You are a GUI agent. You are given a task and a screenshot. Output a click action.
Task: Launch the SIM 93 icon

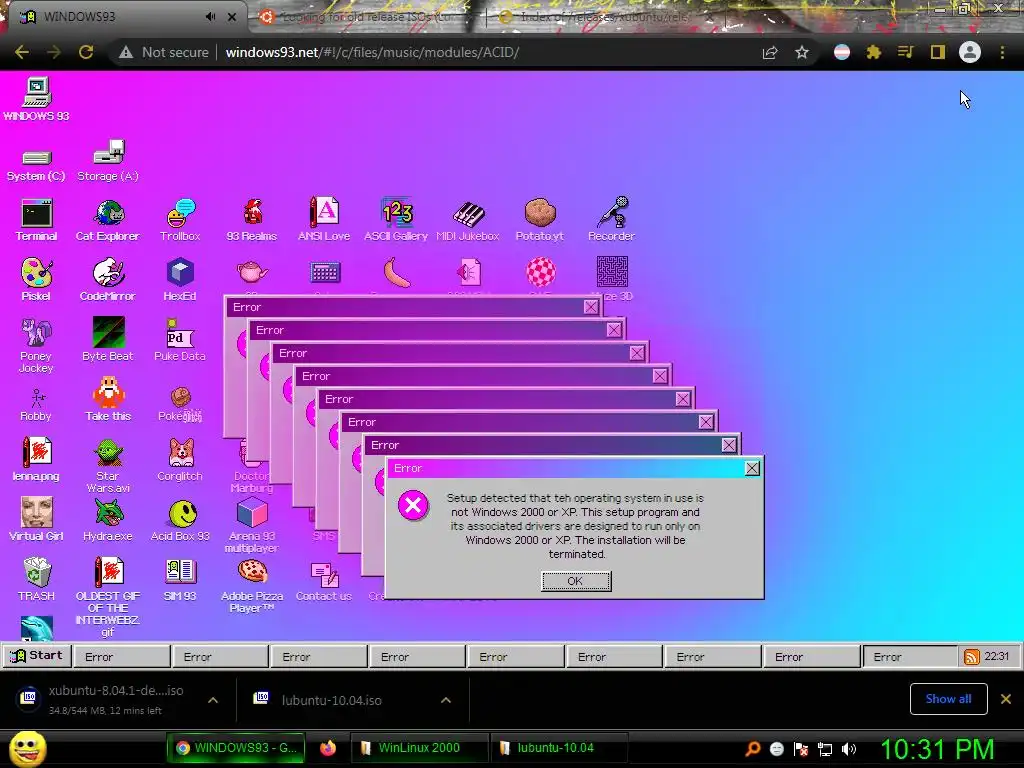point(180,579)
